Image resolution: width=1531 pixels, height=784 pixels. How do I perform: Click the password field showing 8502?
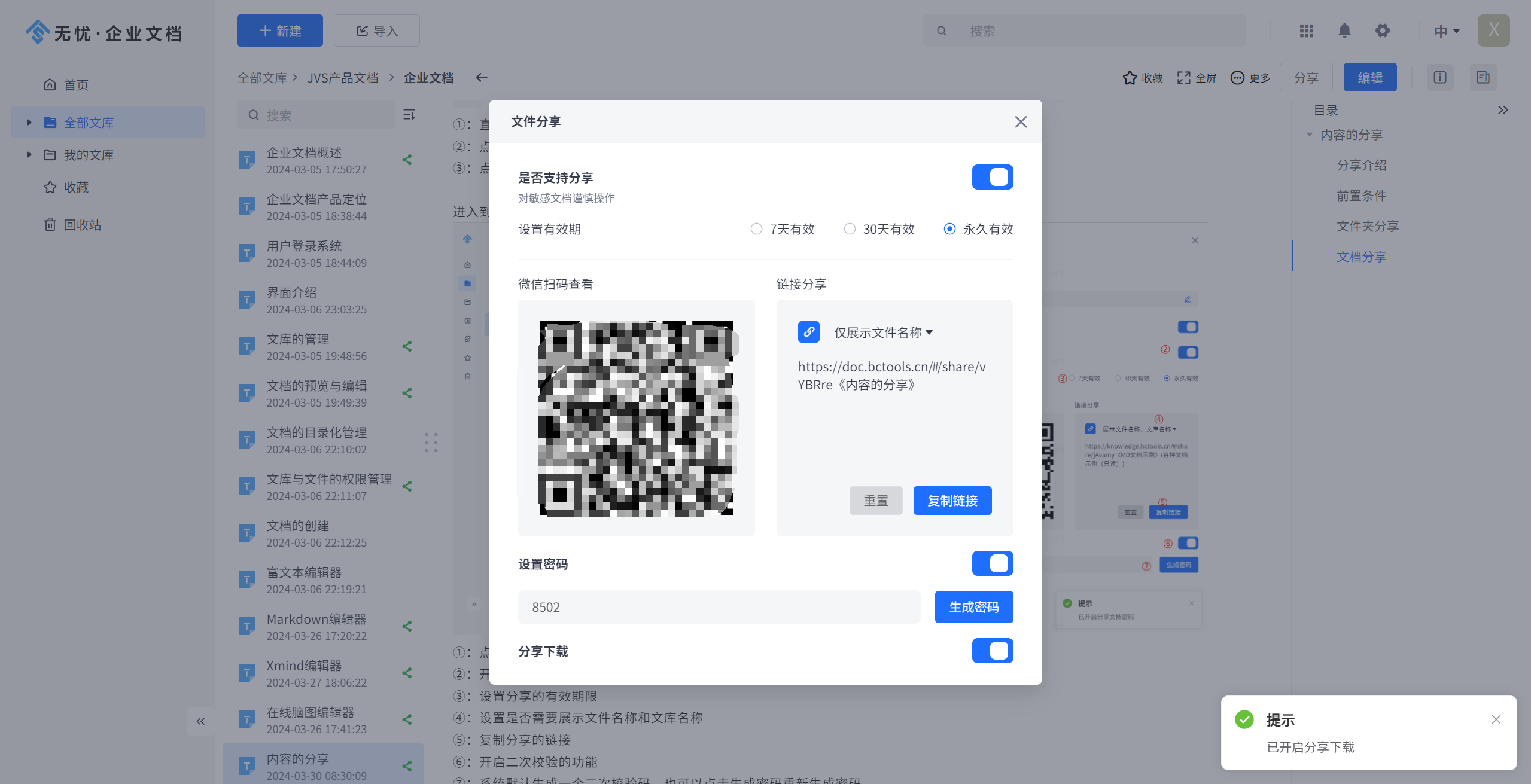pyautogui.click(x=719, y=607)
